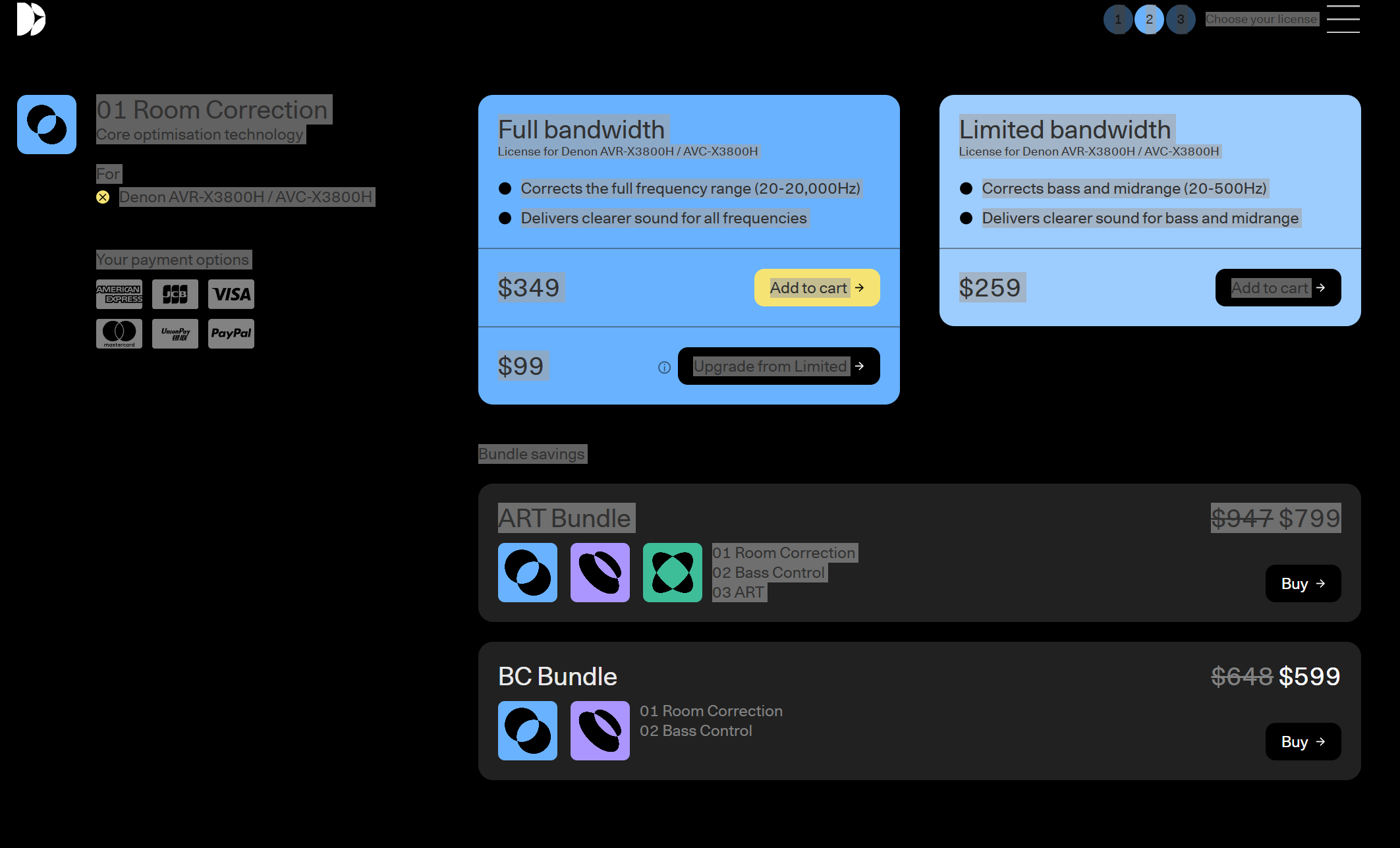Click the $259 price
The height and width of the screenshot is (848, 1400).
coord(990,288)
